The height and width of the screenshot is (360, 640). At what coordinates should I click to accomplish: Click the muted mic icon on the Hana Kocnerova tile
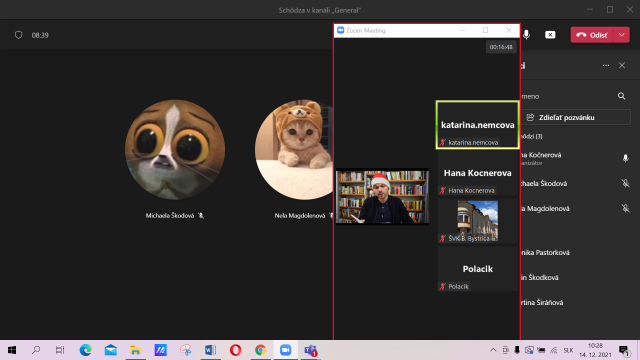pos(443,191)
